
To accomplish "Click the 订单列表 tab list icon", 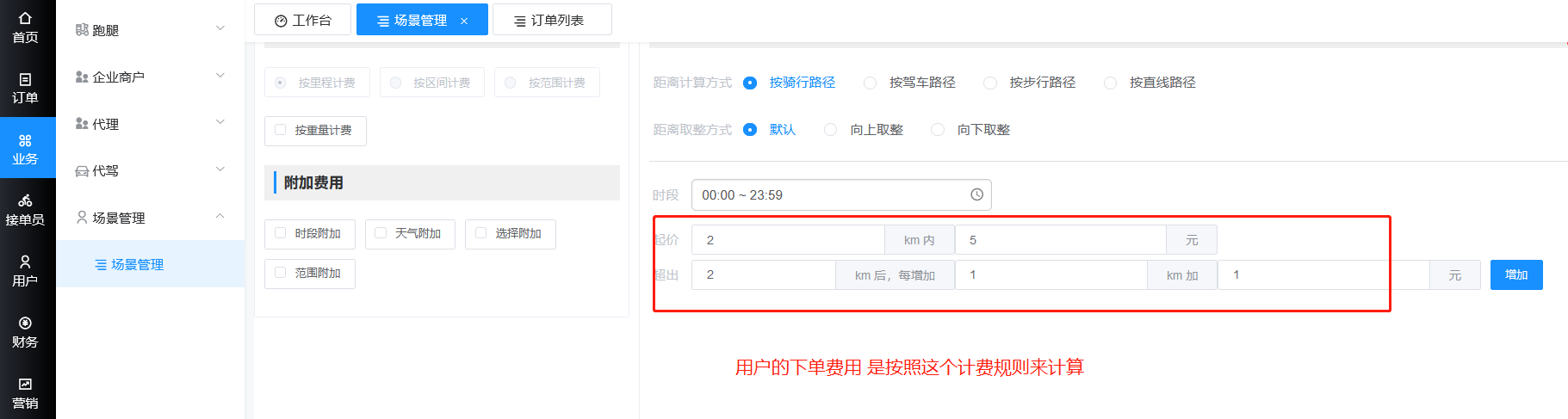I will (x=520, y=21).
